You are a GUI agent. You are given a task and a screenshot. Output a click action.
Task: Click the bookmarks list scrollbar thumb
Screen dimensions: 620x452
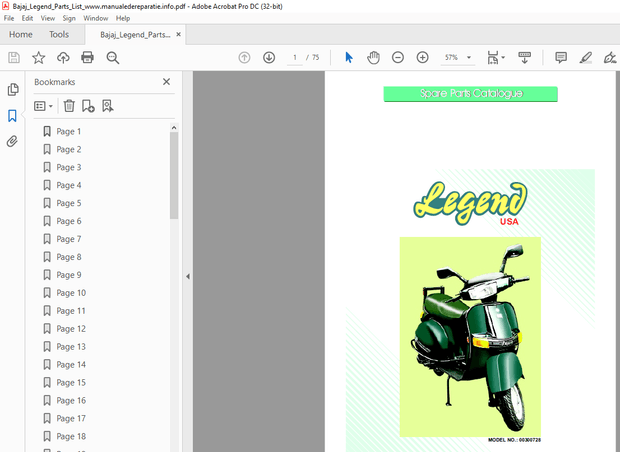click(x=174, y=175)
